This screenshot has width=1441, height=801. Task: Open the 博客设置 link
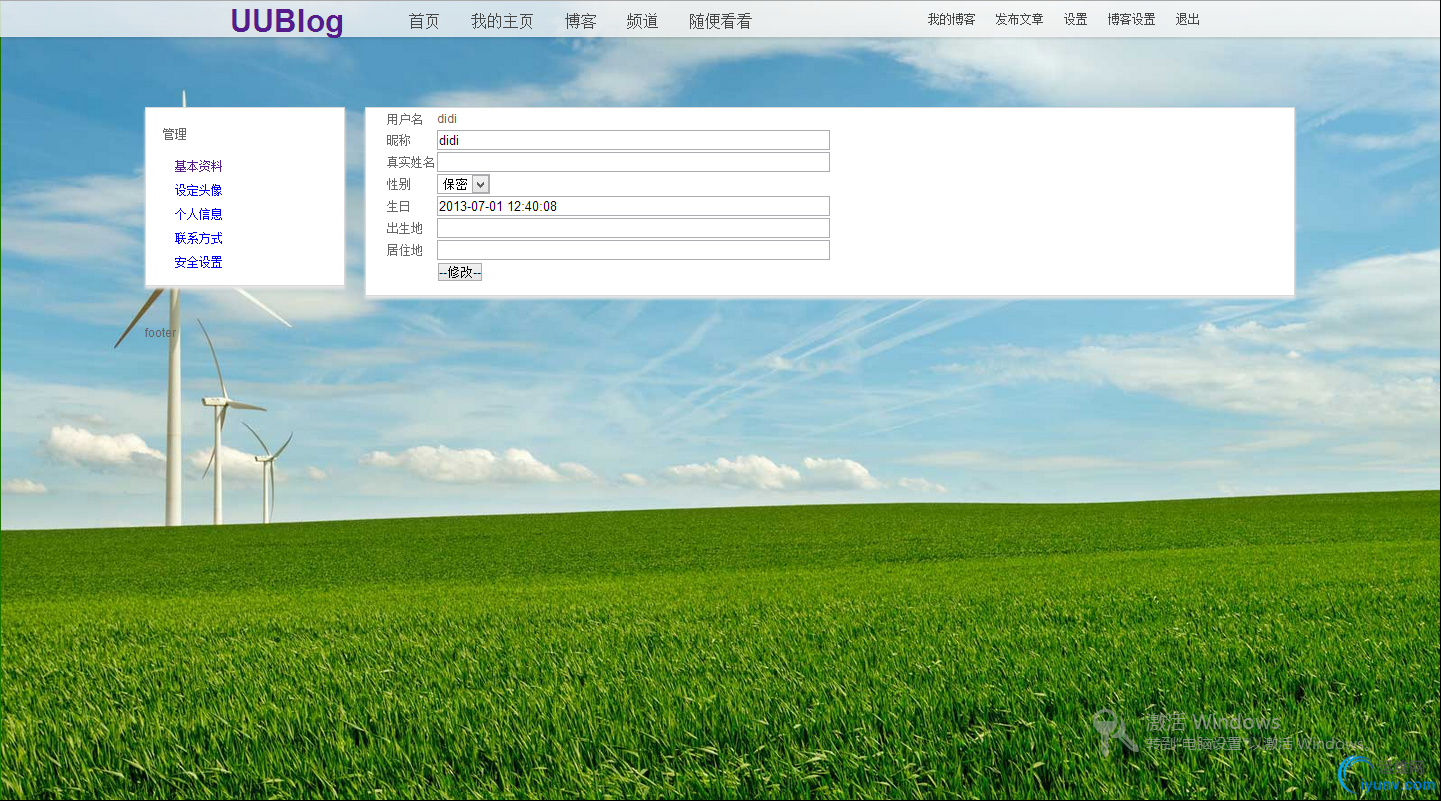(x=1131, y=19)
